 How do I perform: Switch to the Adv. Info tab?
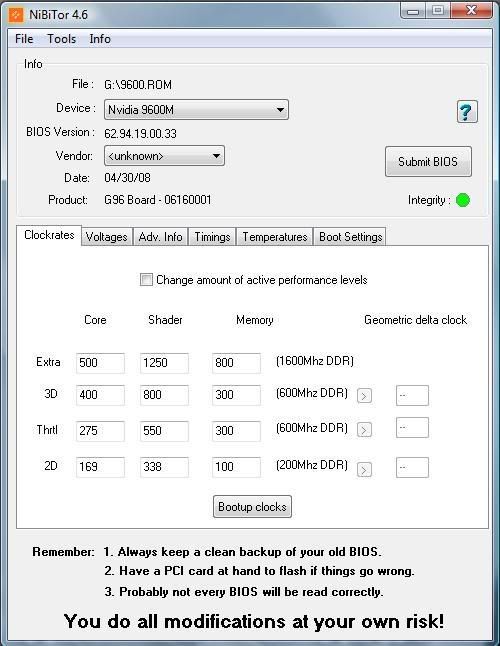click(x=160, y=237)
